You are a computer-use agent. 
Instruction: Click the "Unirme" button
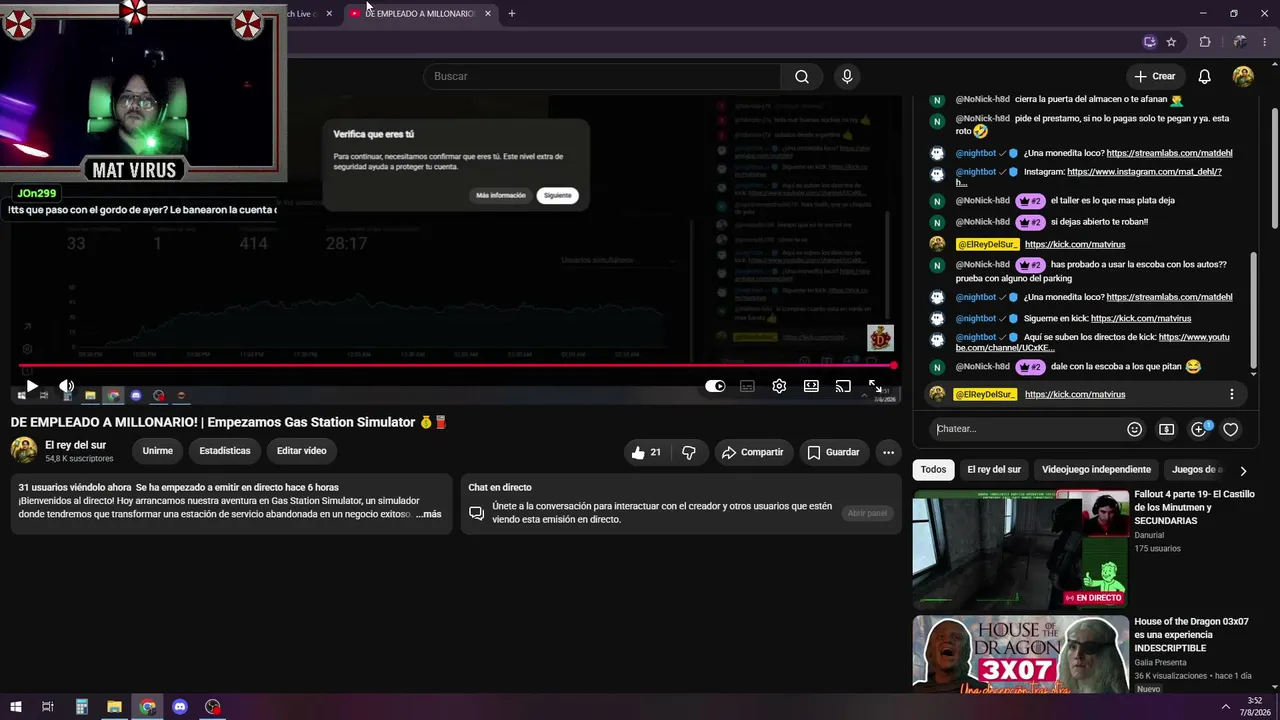[x=158, y=451]
